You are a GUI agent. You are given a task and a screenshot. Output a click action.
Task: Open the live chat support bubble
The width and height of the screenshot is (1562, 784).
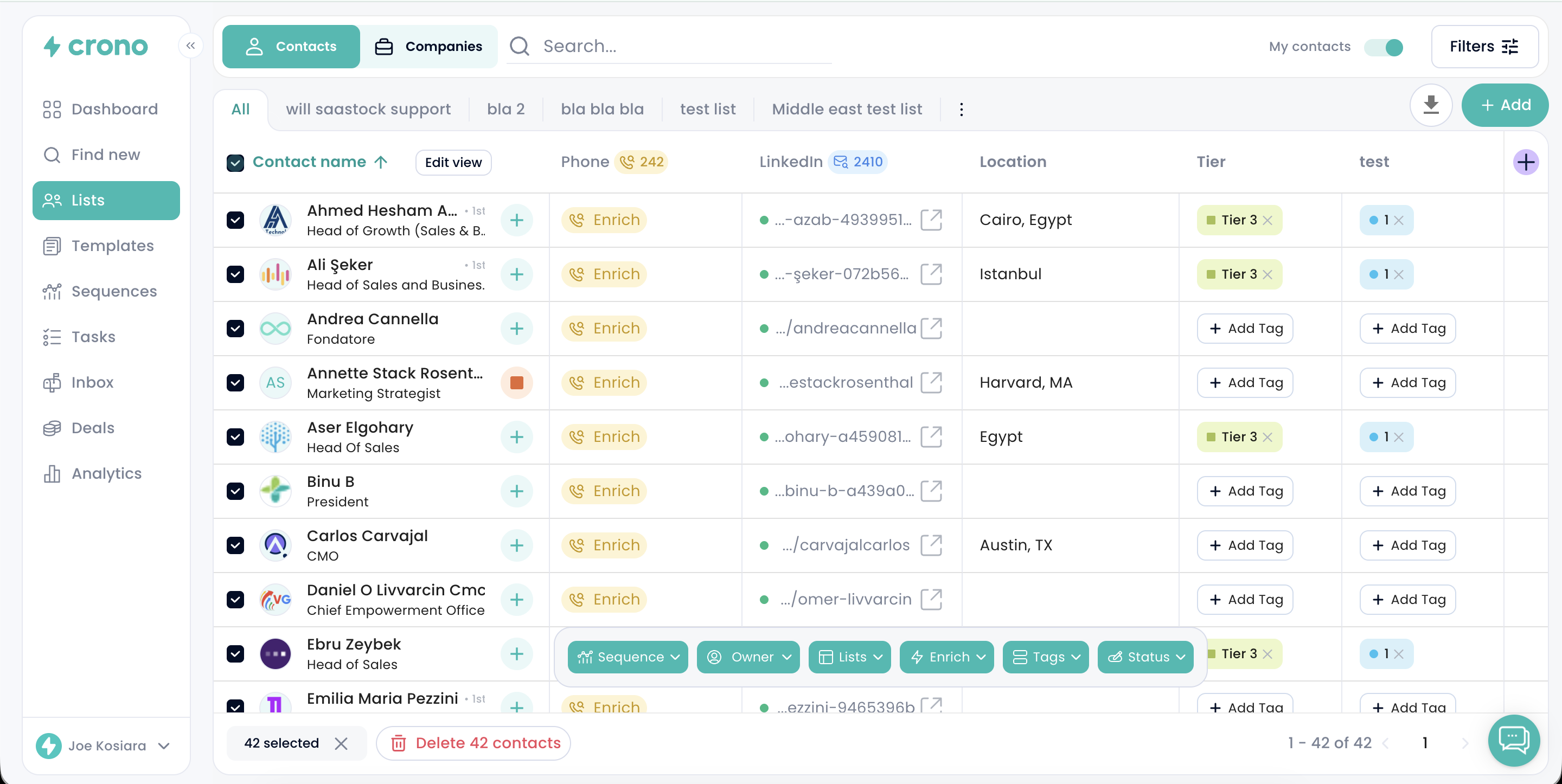click(x=1514, y=740)
